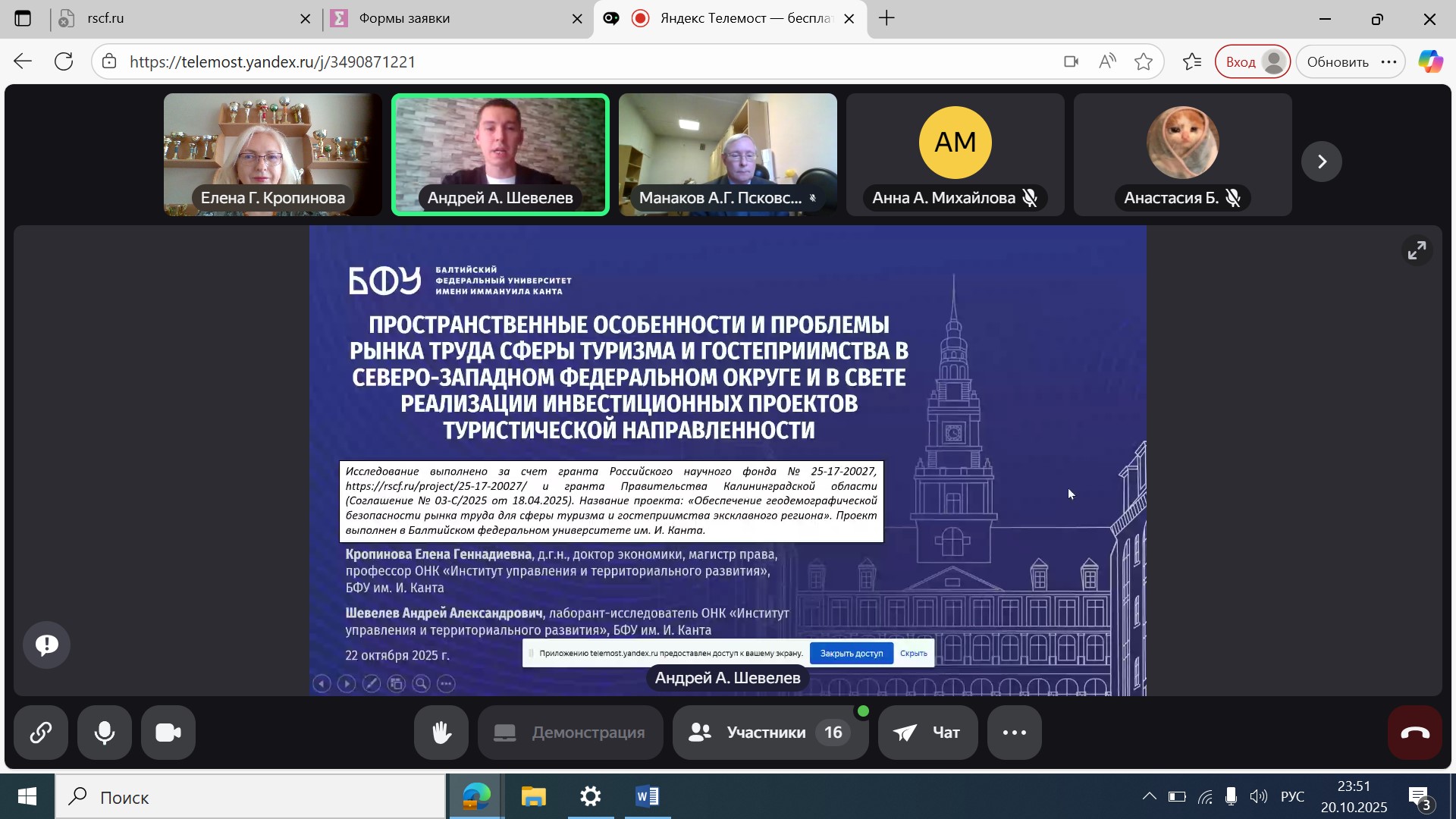This screenshot has width=1456, height=819.
Task: Open the report problem exclamation icon
Action: 47,645
